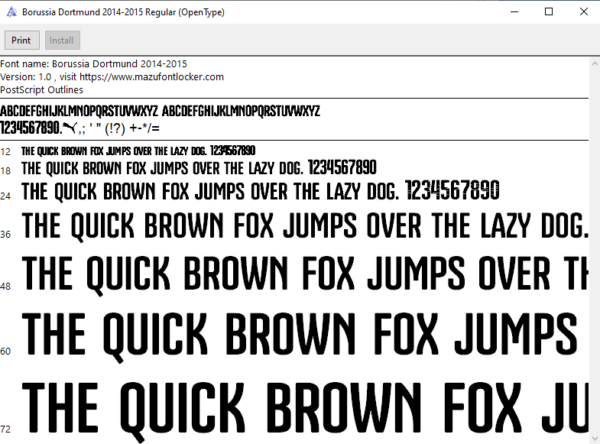Click the vertical scrollbar track
The image size is (600, 444).
click(595, 251)
